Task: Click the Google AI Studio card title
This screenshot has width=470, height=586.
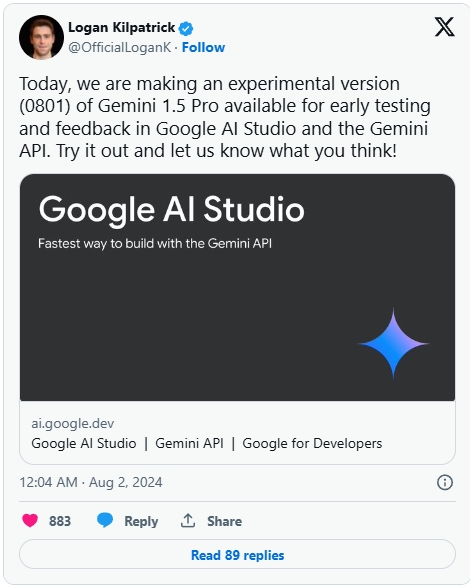Action: click(x=207, y=443)
